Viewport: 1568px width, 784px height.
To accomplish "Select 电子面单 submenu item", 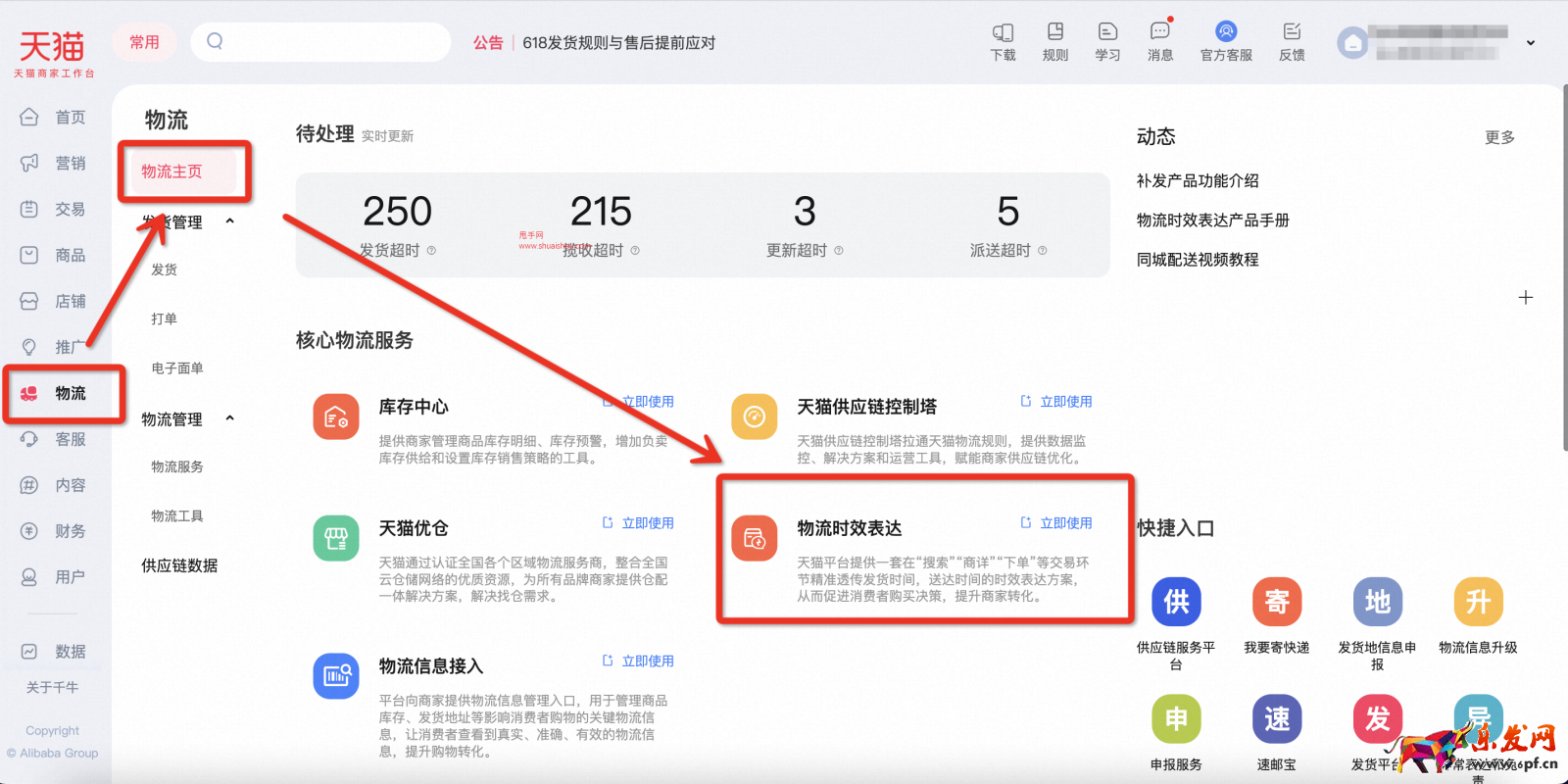I will (x=177, y=368).
